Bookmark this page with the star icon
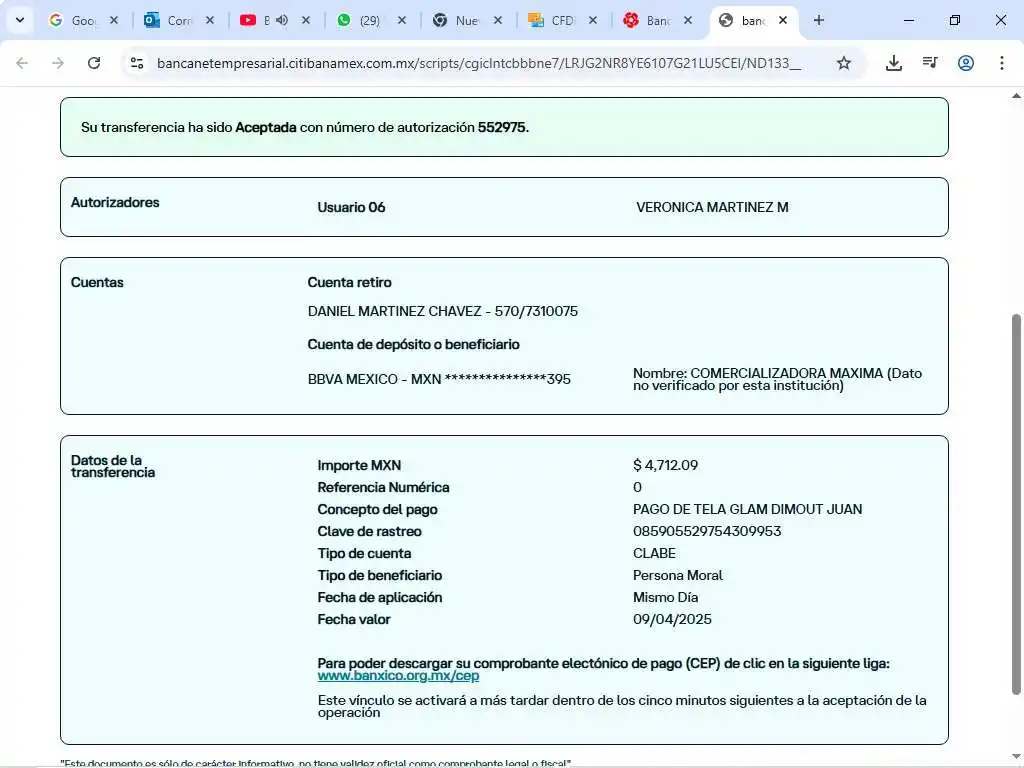 click(x=844, y=63)
